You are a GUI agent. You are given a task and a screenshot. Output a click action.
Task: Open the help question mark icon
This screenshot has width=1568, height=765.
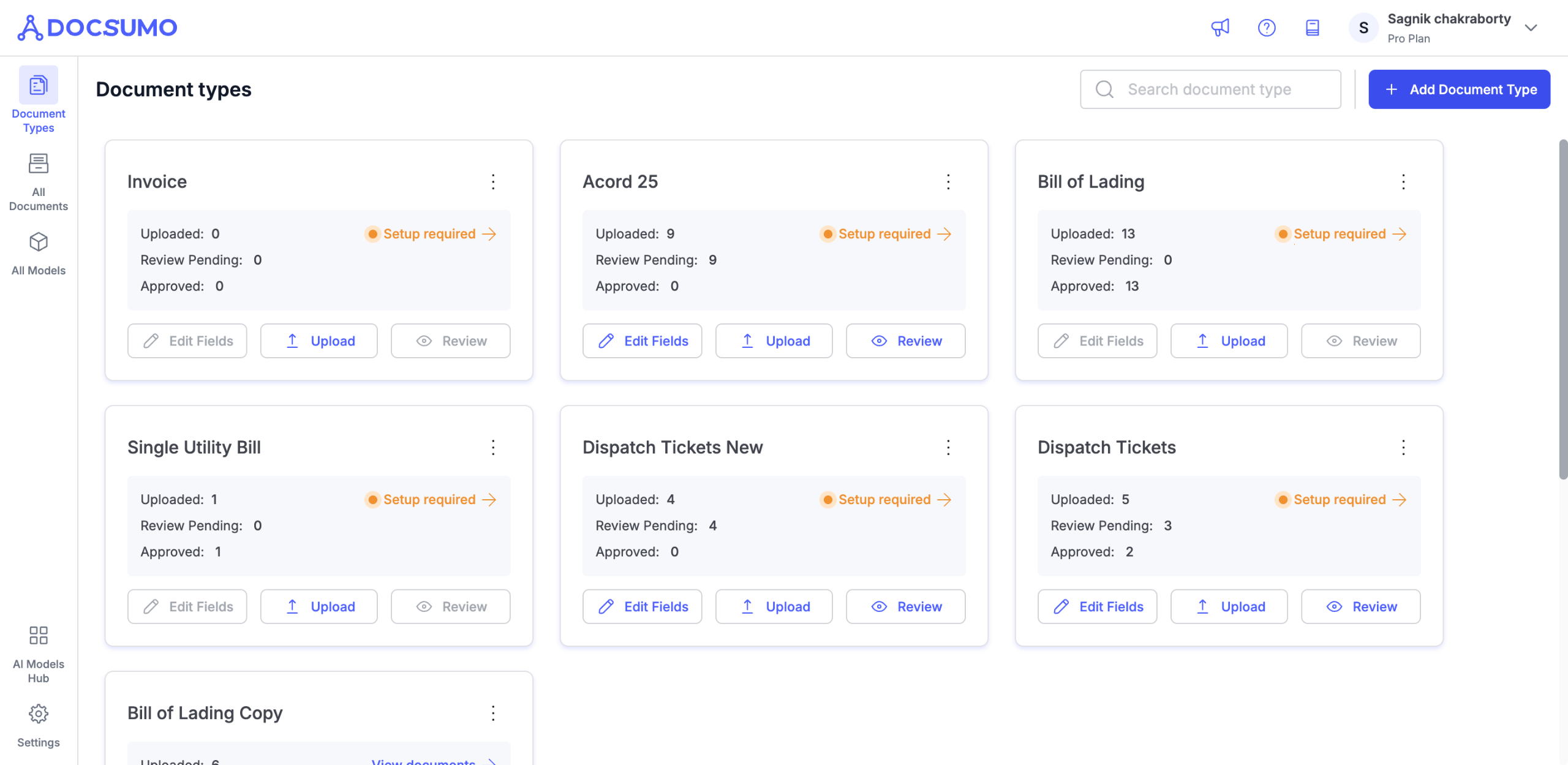coord(1266,28)
